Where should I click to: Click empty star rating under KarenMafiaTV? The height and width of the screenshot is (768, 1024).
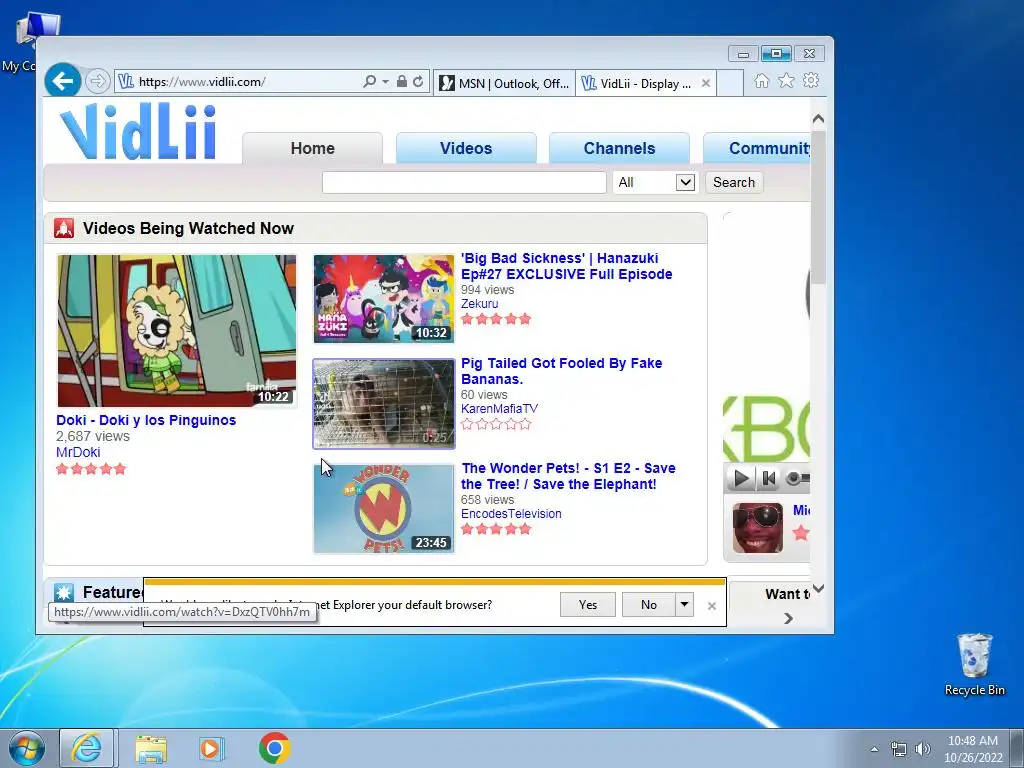(496, 424)
